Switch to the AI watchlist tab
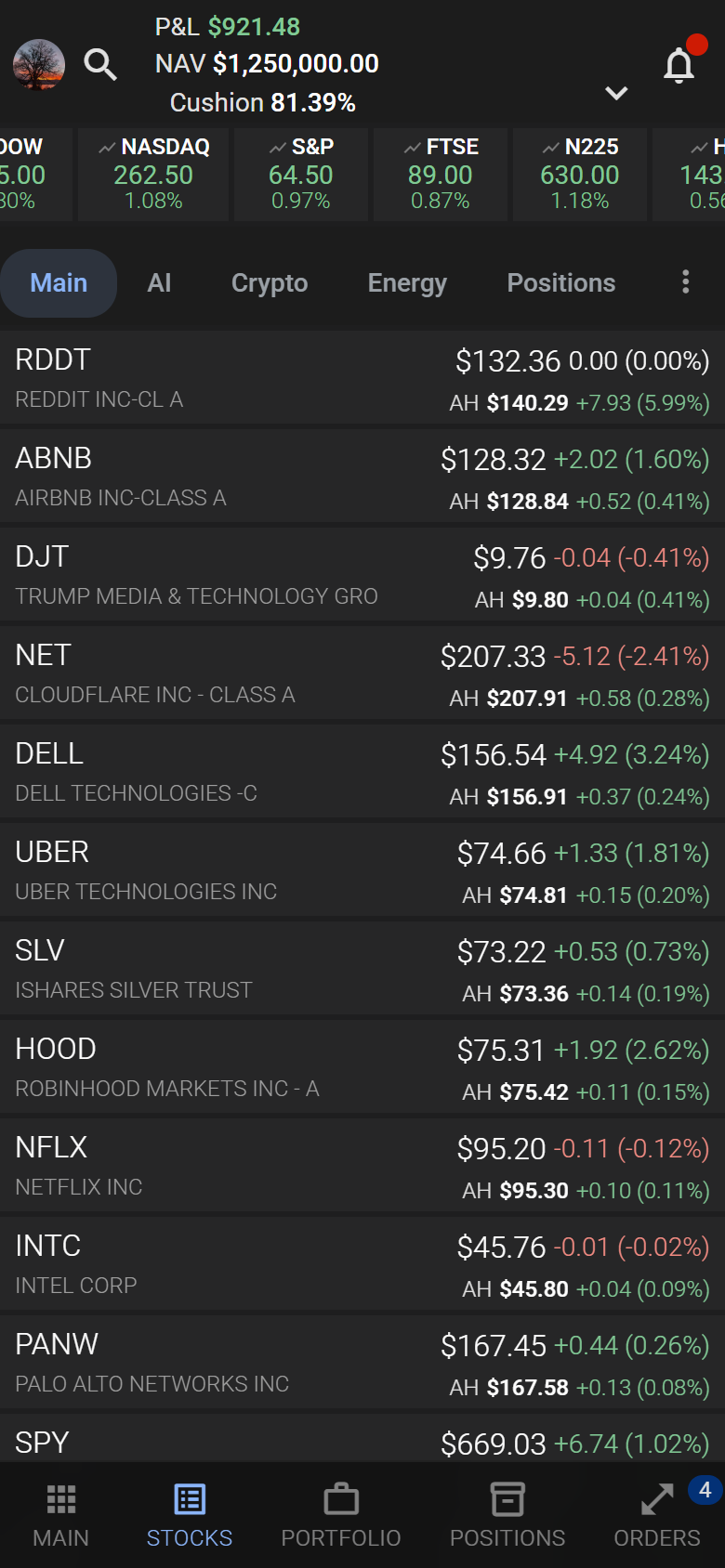The height and width of the screenshot is (1568, 725). click(159, 282)
